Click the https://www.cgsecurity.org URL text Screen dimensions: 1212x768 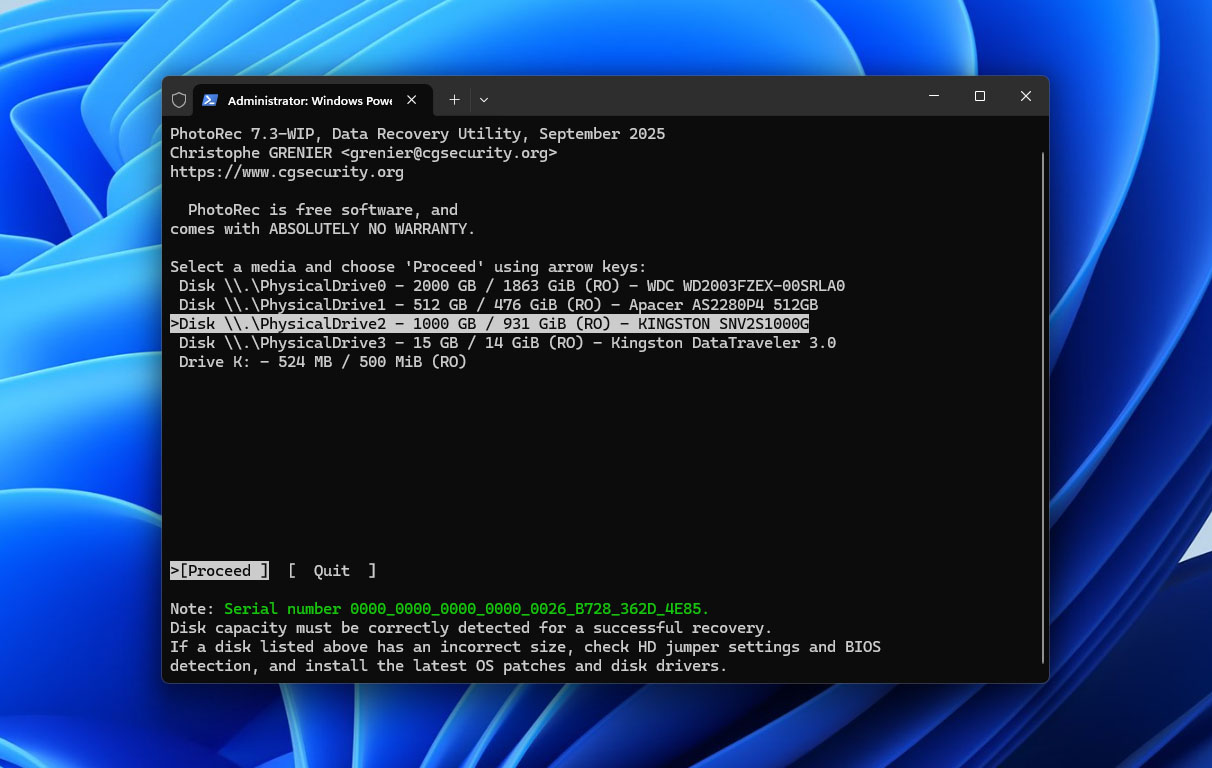click(x=287, y=172)
